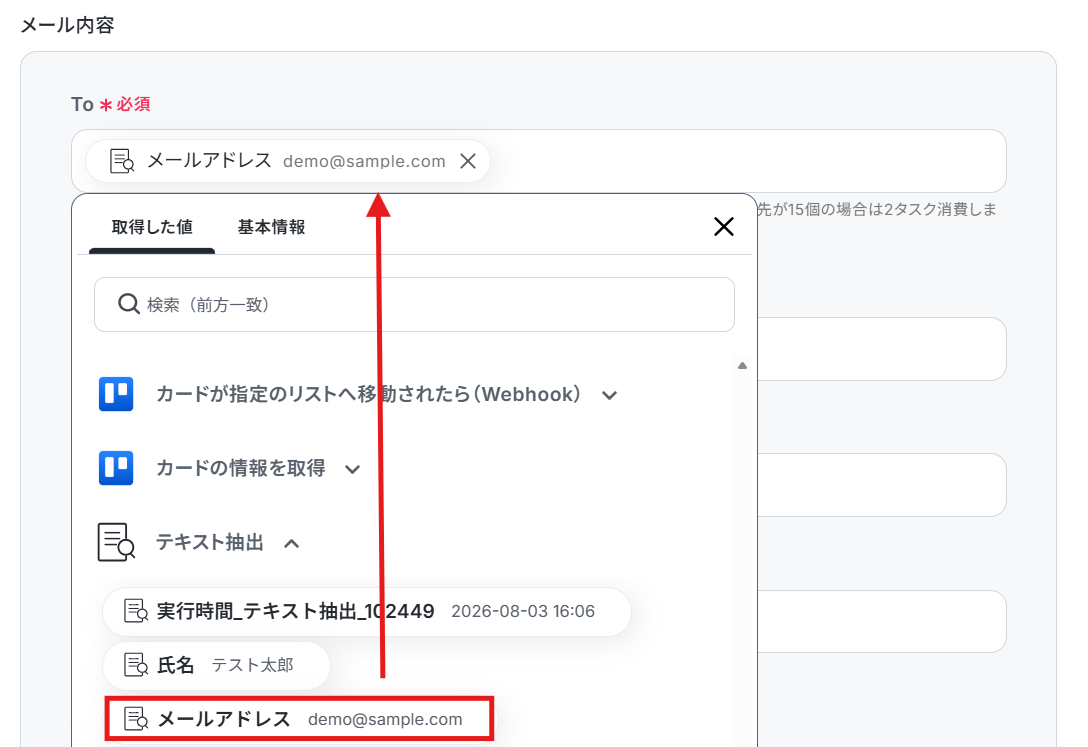Click the magnifier icon in search box
The width and height of the screenshot is (1088, 747).
point(128,304)
